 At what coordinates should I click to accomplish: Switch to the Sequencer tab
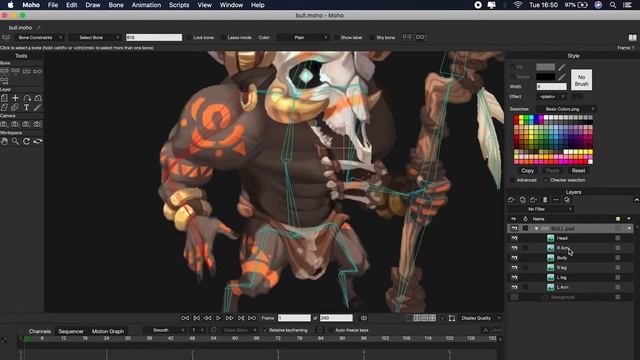(x=71, y=331)
